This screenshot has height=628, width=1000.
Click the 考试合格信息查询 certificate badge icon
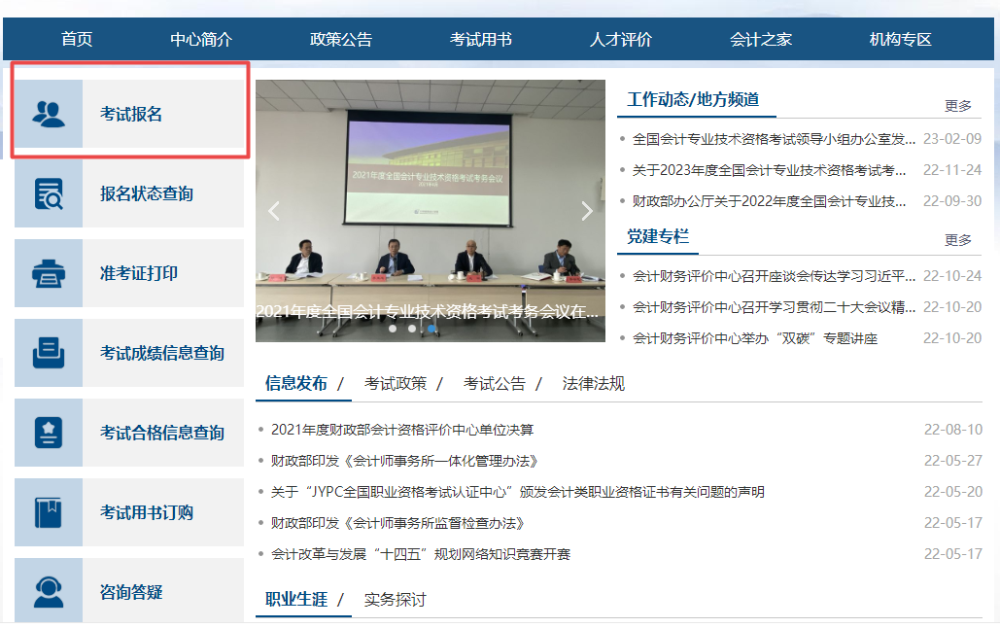click(x=49, y=432)
